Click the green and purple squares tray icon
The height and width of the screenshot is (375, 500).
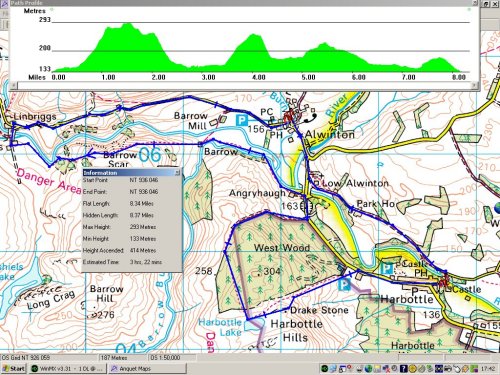point(474,368)
